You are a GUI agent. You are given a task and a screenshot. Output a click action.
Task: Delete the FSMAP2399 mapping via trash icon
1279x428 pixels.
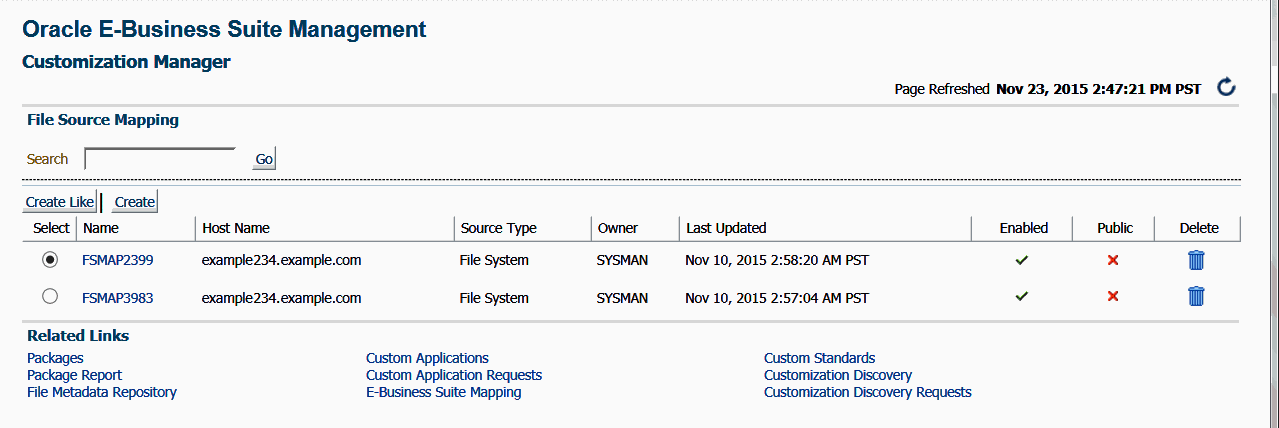[1196, 260]
